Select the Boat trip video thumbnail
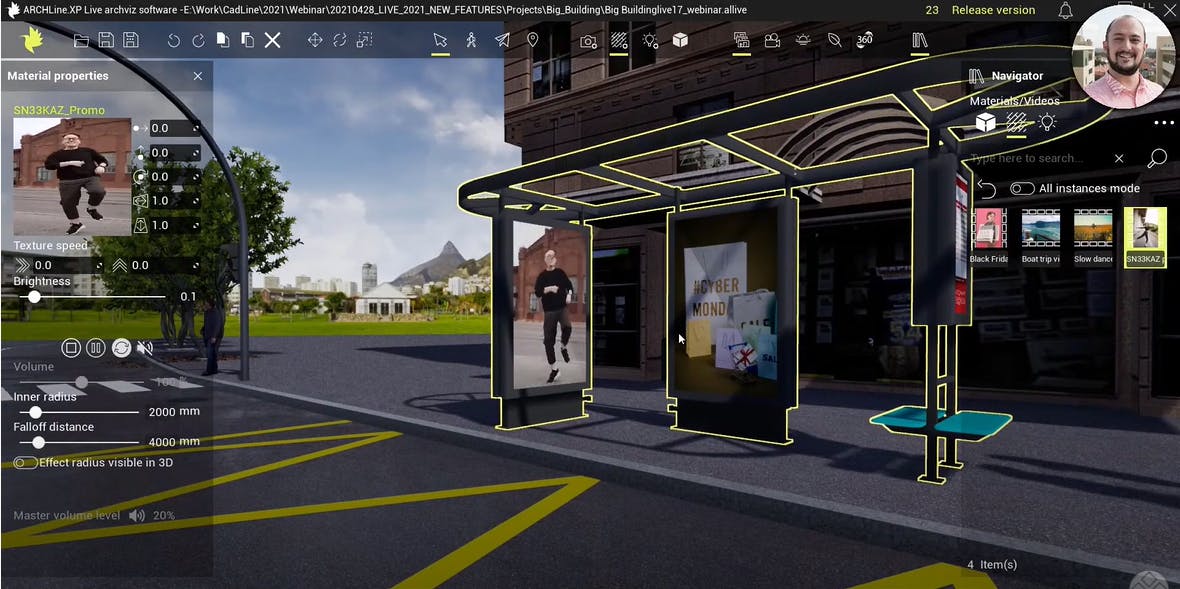 1041,229
